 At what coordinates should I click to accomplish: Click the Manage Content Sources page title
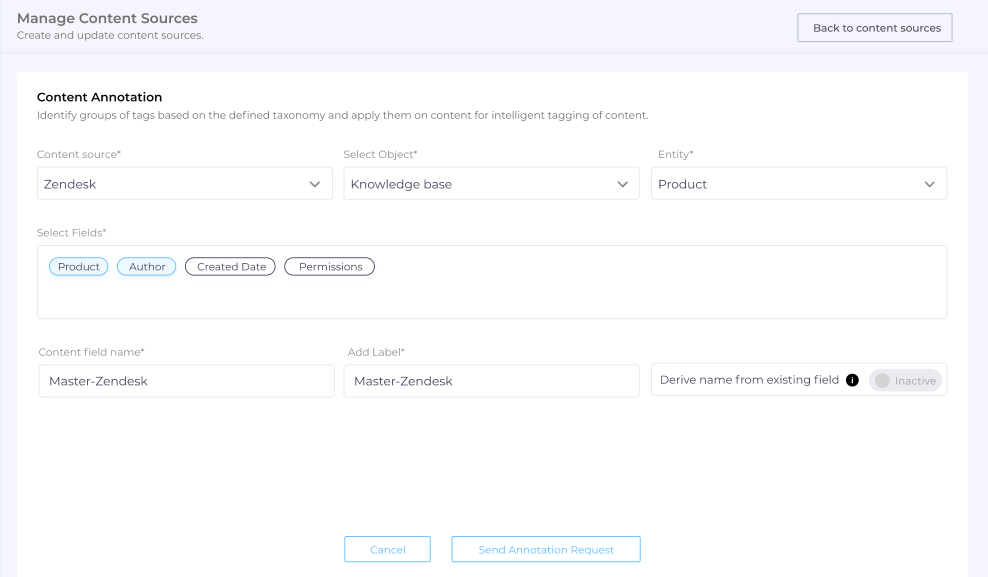click(x=107, y=18)
